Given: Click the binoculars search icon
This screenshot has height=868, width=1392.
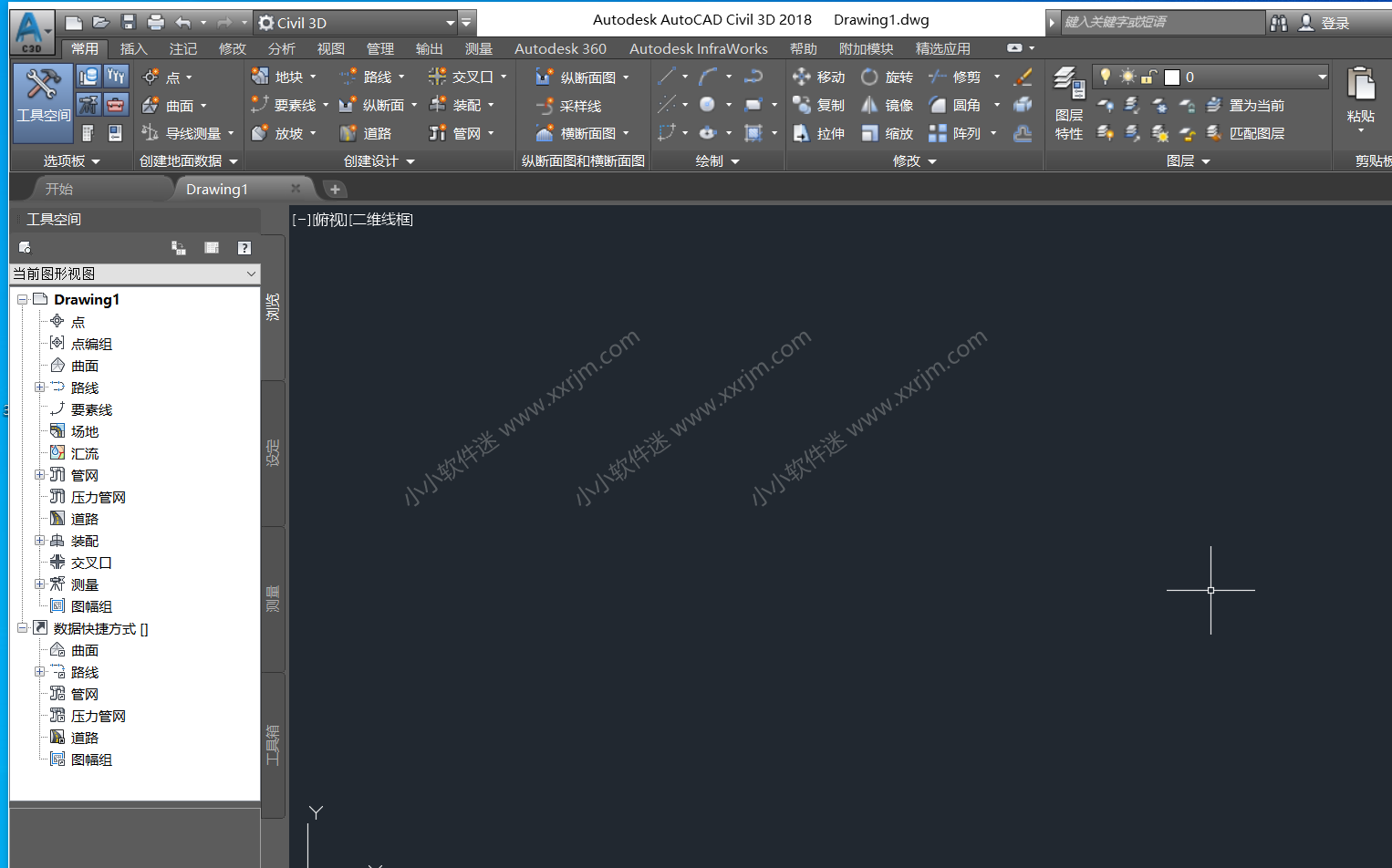Looking at the screenshot, I should pyautogui.click(x=1279, y=22).
